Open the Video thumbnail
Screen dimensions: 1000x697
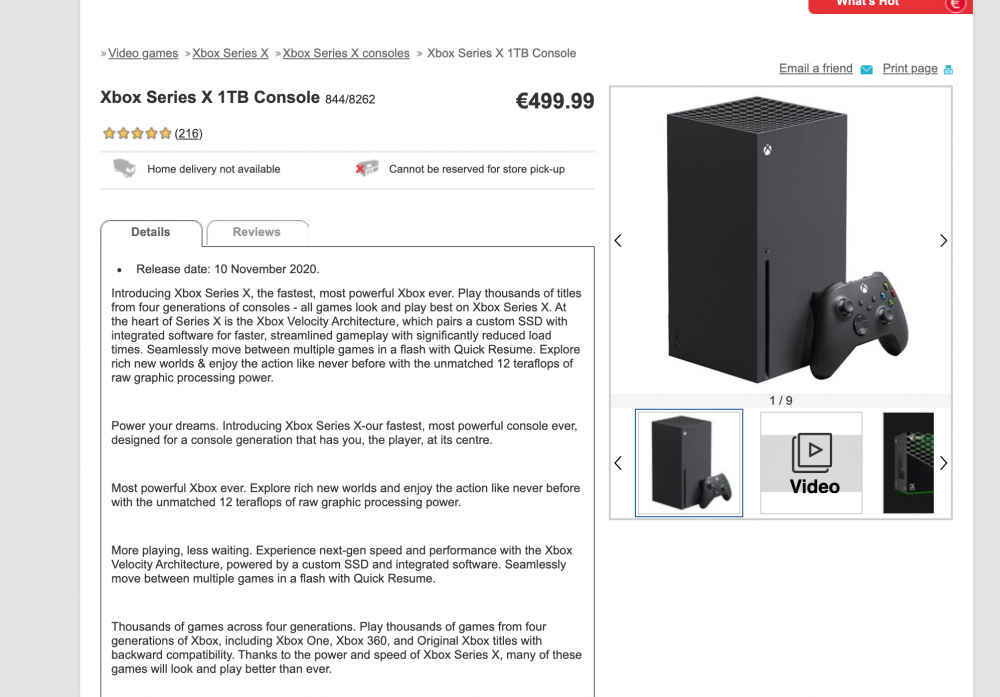coord(811,463)
